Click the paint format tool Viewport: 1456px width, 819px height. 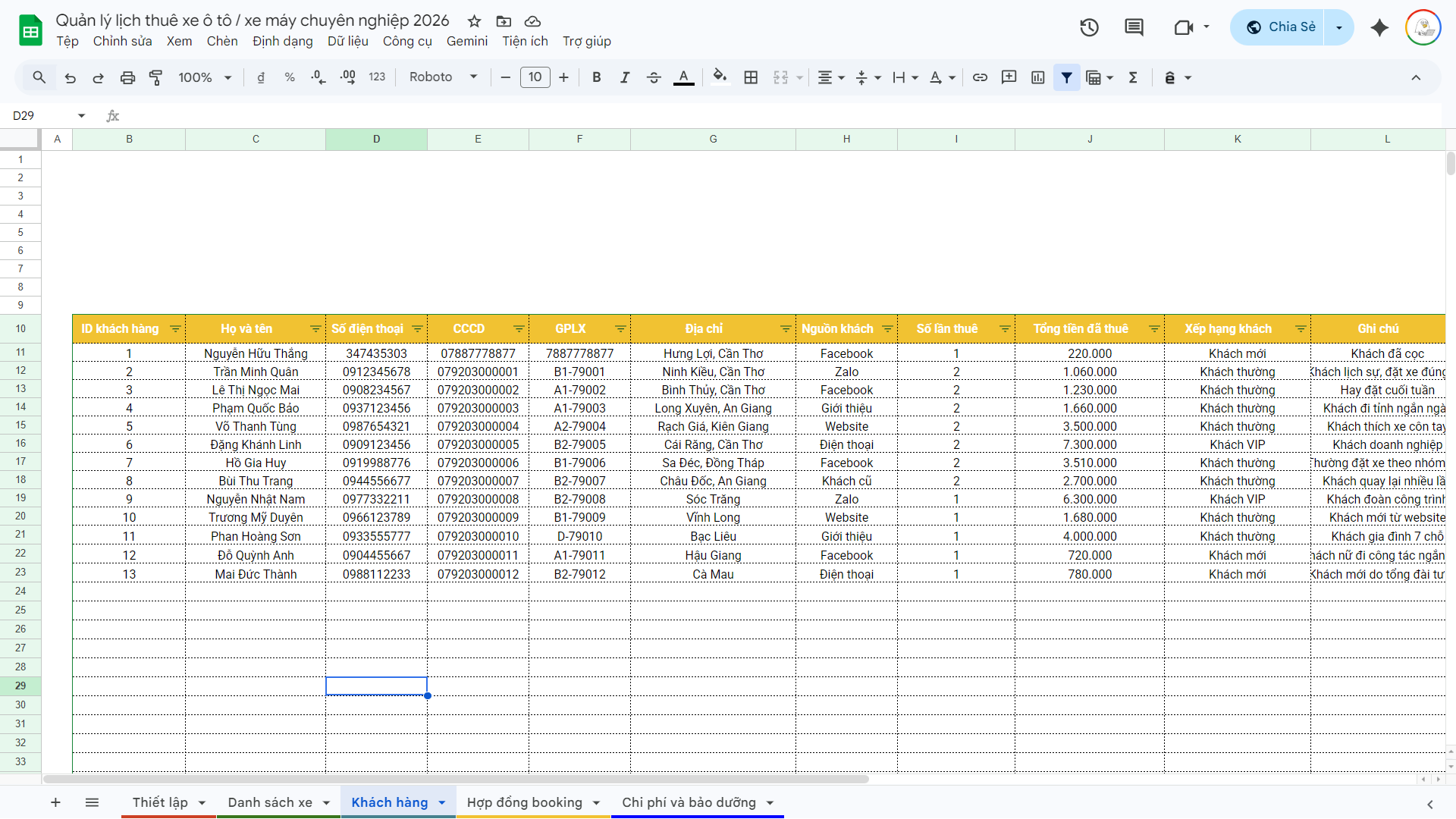click(155, 77)
